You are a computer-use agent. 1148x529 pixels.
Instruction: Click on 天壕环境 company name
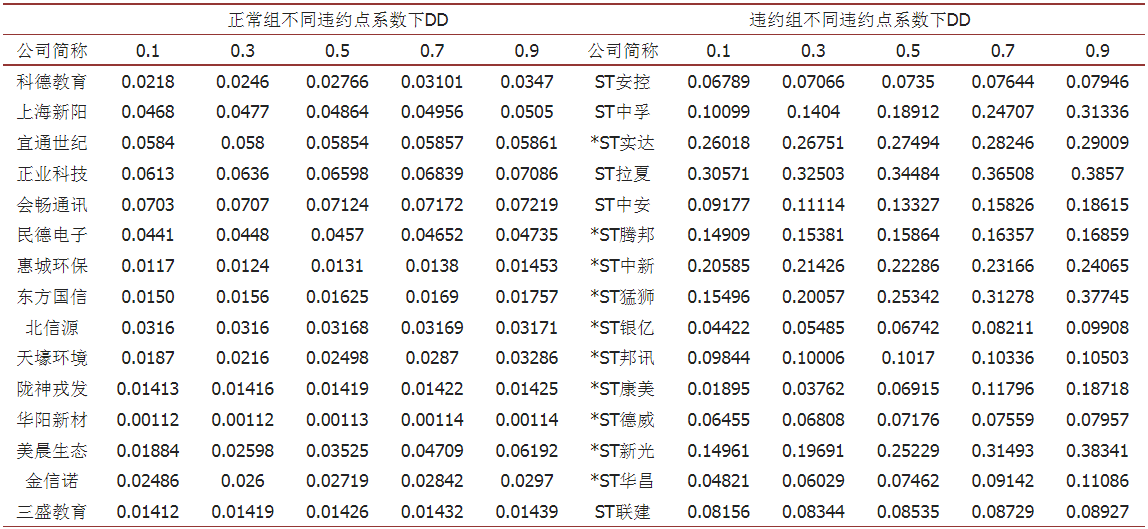[52, 358]
